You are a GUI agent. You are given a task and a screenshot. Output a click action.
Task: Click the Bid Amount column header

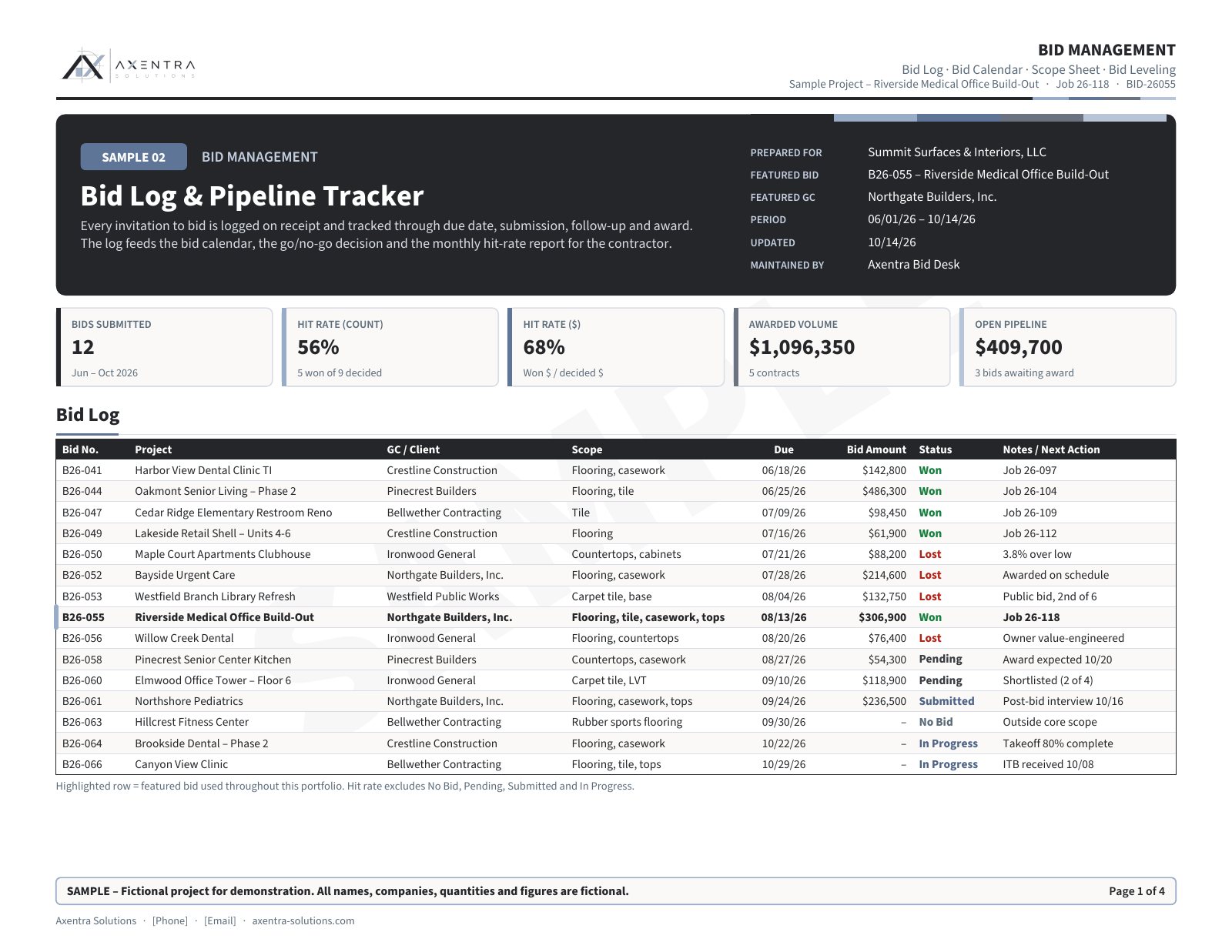pos(876,449)
